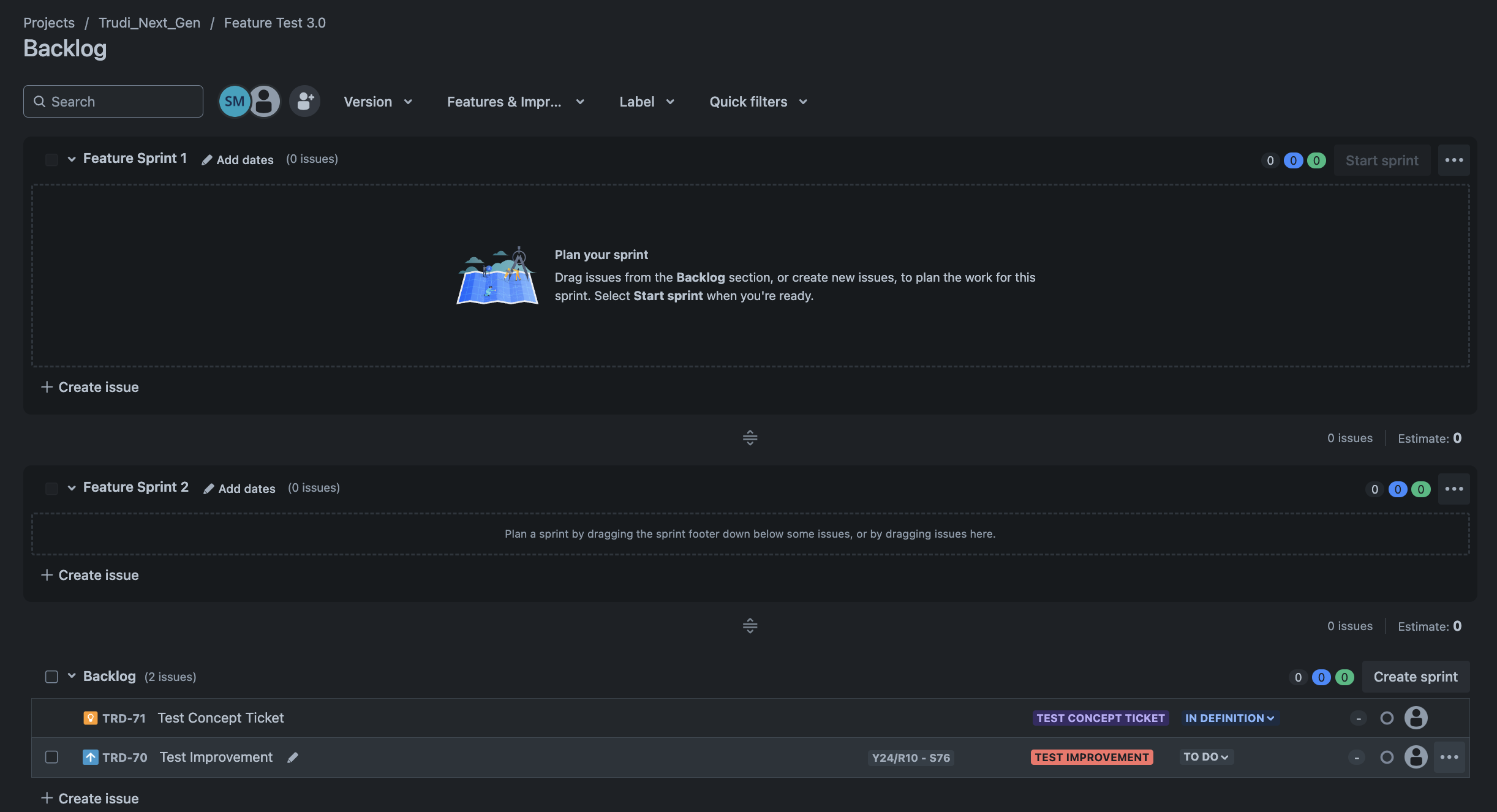Open Feature Sprint 1 more actions menu
The width and height of the screenshot is (1497, 812).
point(1454,160)
